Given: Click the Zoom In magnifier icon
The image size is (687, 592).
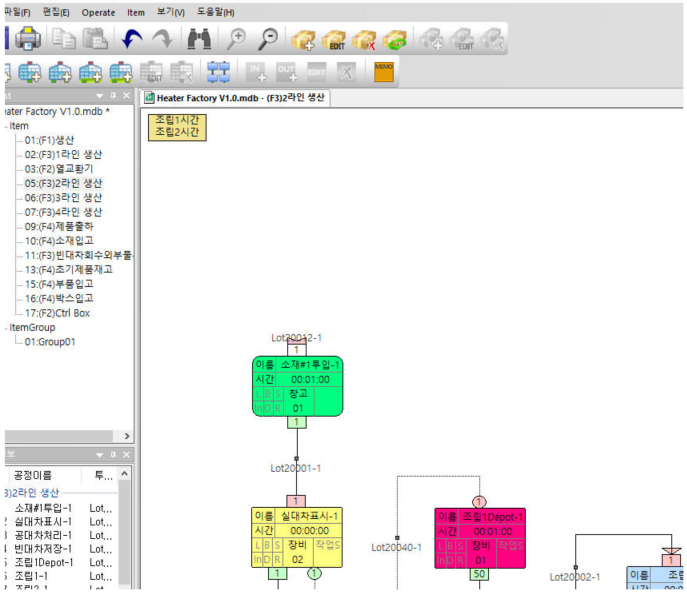Looking at the screenshot, I should pyautogui.click(x=236, y=40).
